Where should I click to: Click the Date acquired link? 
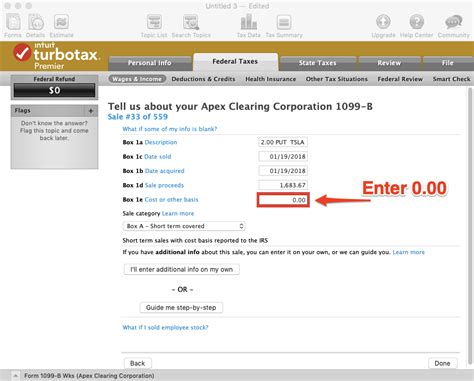(165, 171)
